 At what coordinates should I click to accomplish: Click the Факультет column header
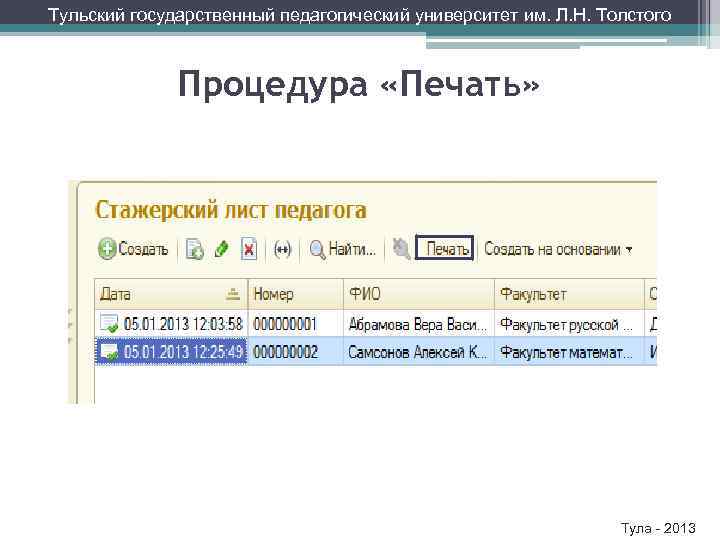click(x=569, y=294)
